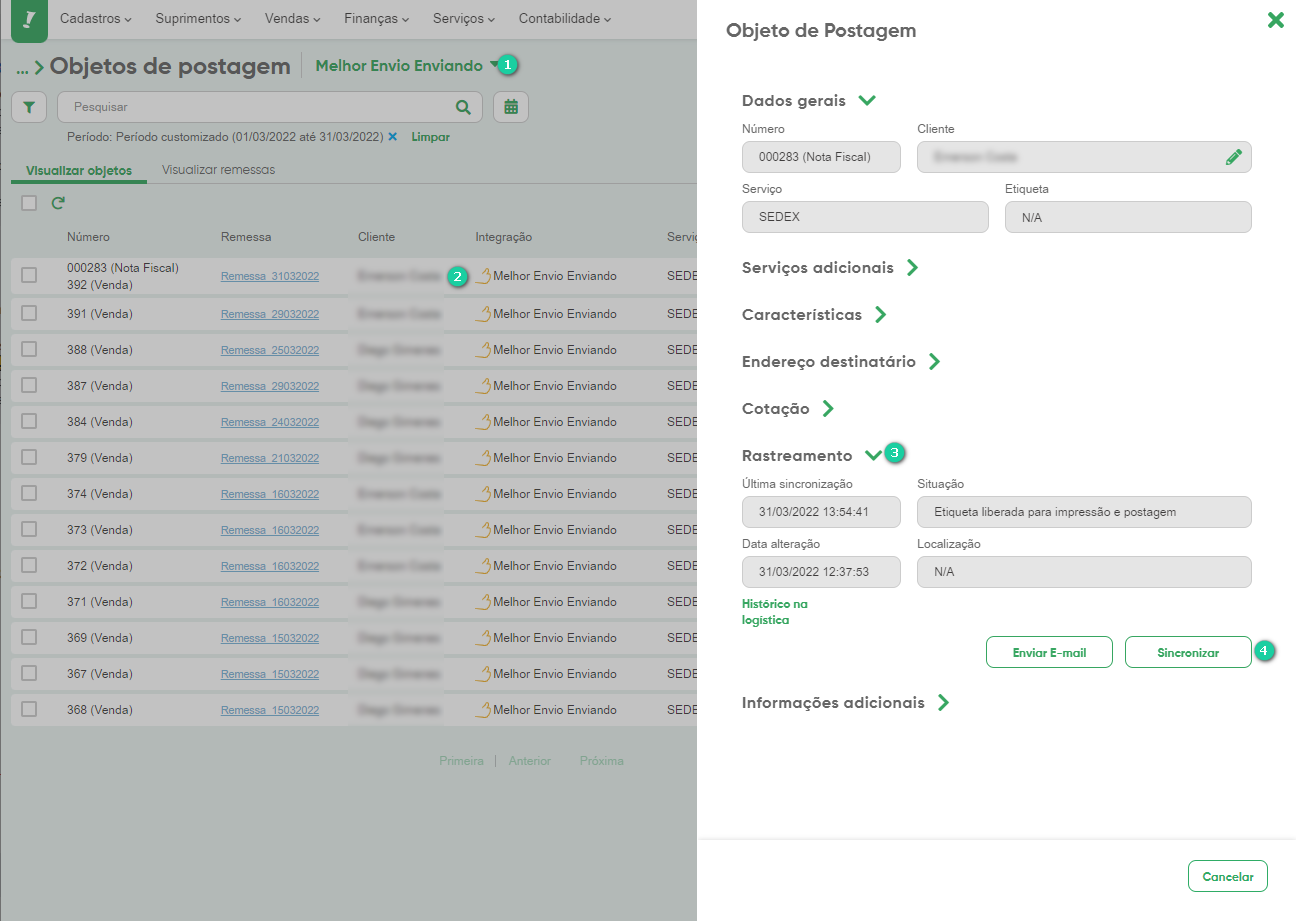Viewport: 1296px width, 921px height.
Task: Click the Limpar filter link
Action: (430, 136)
